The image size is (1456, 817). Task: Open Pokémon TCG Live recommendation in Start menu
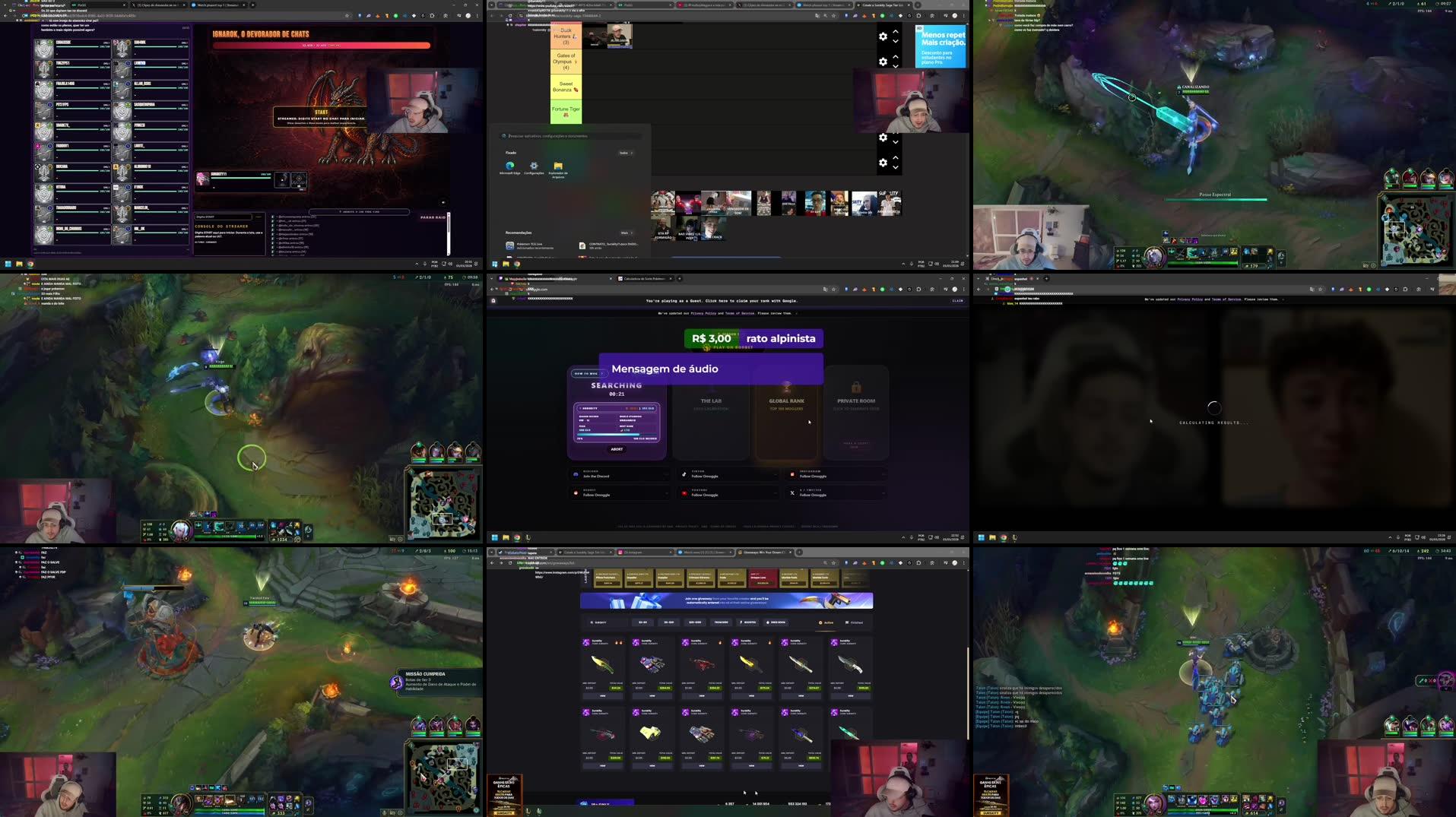pos(530,245)
